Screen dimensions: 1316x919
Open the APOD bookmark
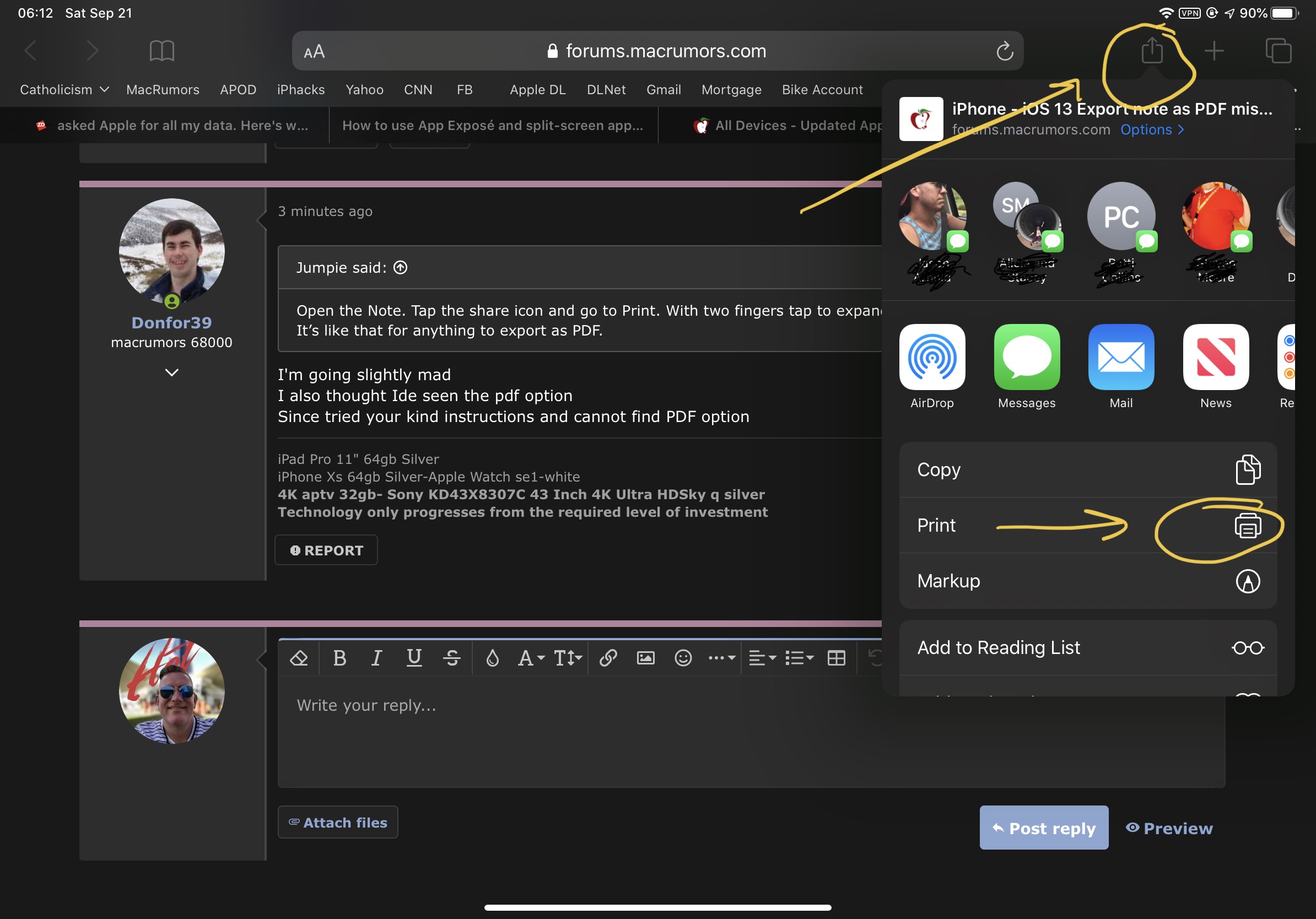[x=238, y=90]
